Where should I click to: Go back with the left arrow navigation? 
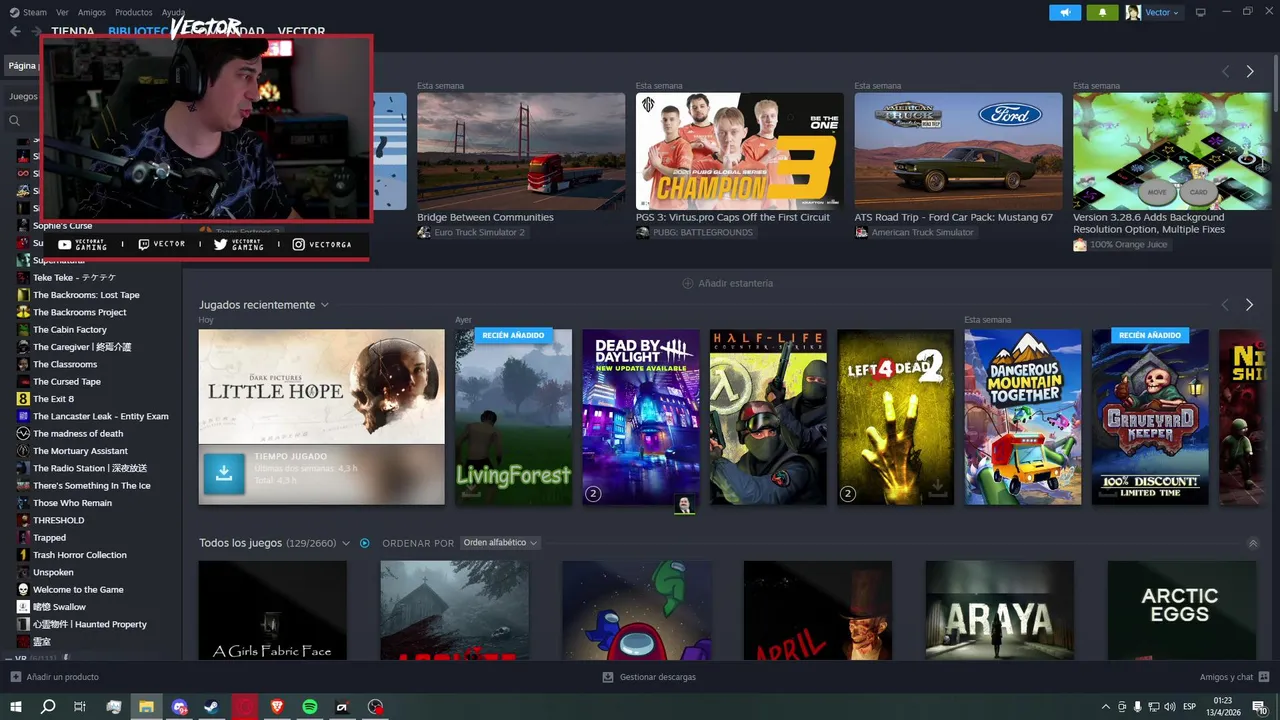(x=15, y=31)
